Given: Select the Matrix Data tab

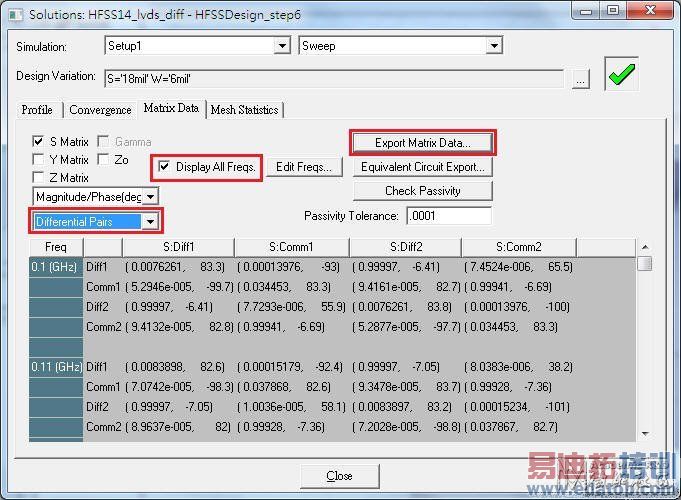Looking at the screenshot, I should pos(171,108).
